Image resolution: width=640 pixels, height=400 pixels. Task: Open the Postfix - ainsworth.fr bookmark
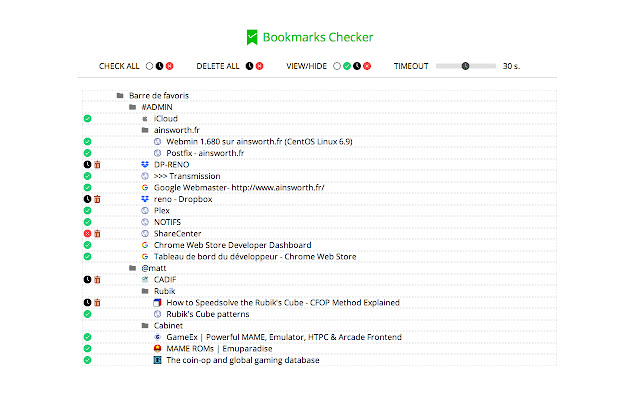(205, 153)
